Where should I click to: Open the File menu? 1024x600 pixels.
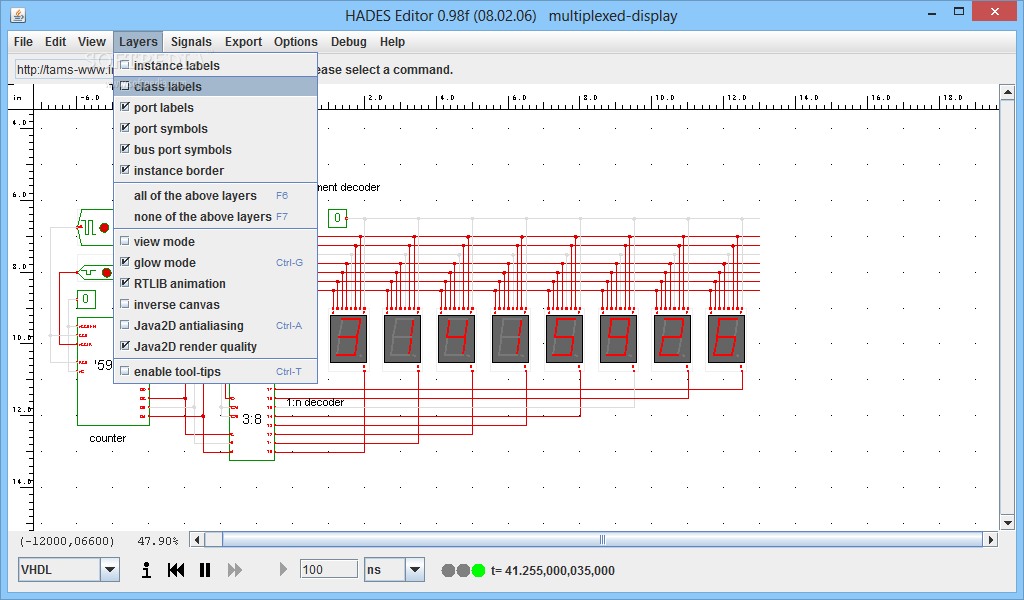point(23,42)
